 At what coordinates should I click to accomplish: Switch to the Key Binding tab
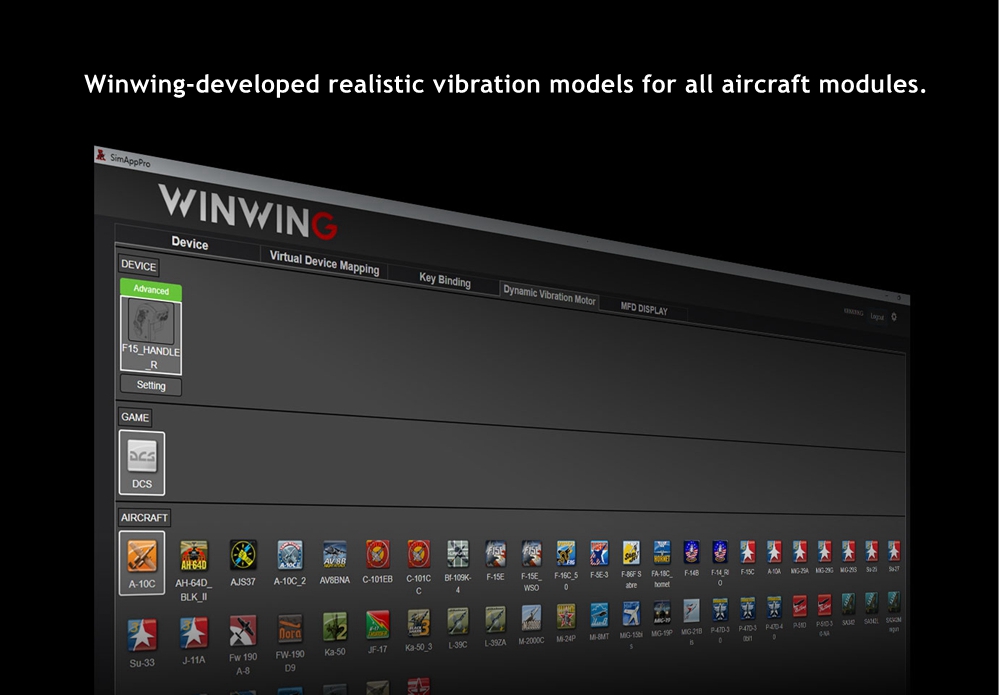(x=444, y=281)
